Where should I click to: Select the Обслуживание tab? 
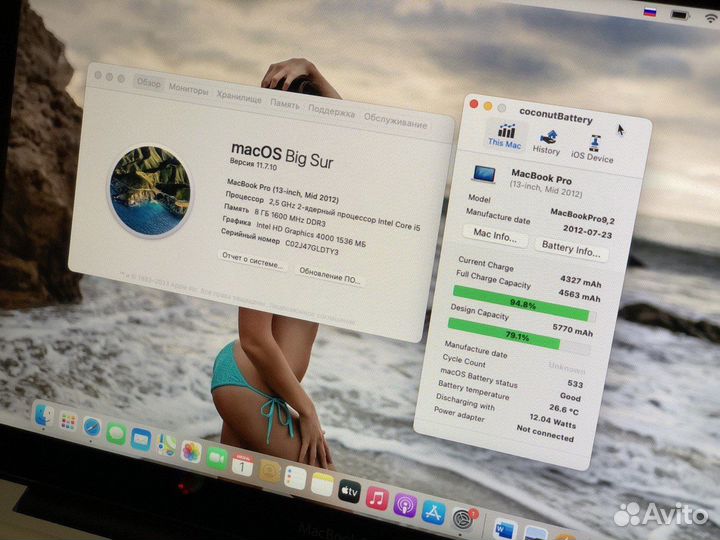[396, 120]
